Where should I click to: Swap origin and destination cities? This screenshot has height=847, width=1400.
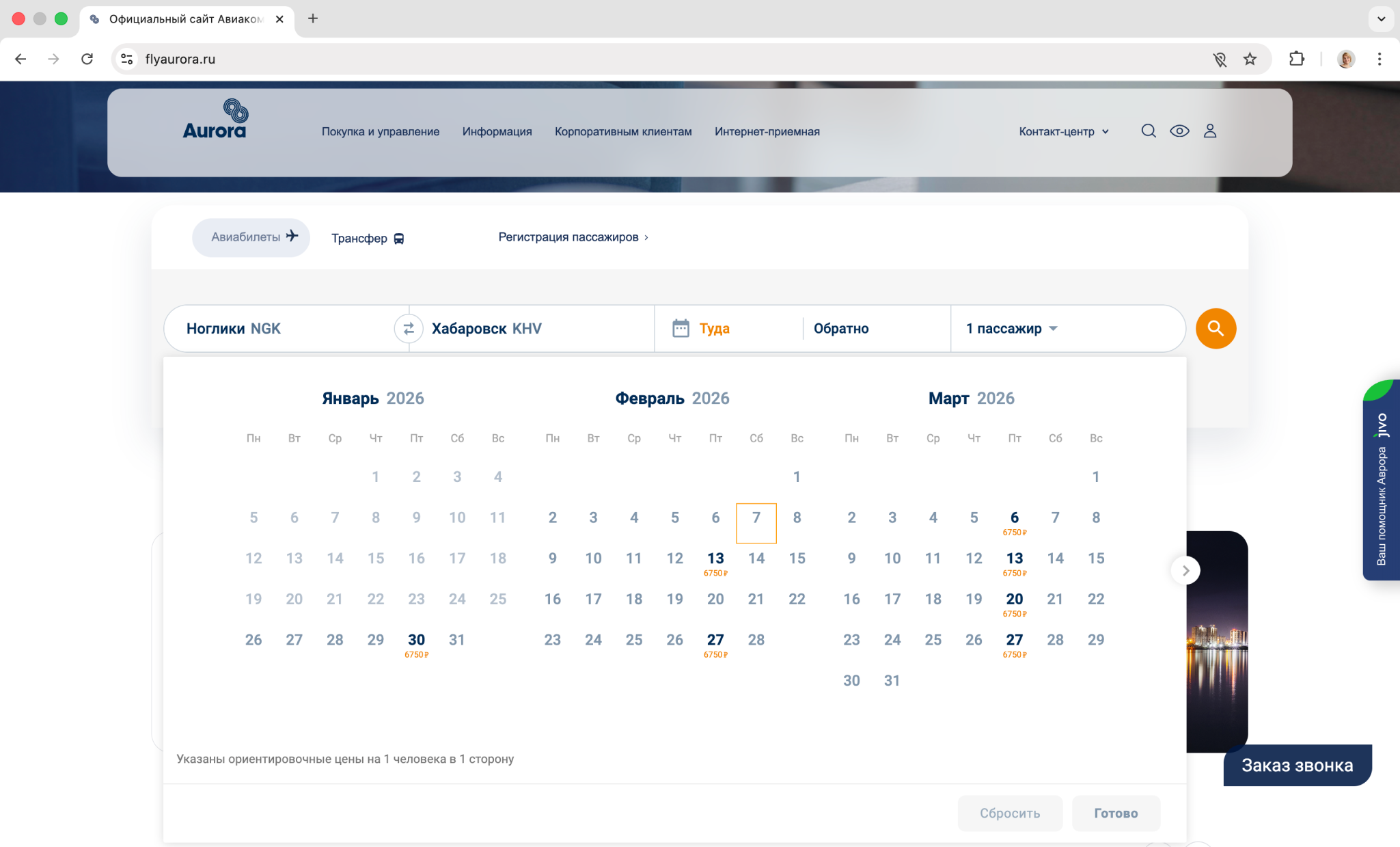(x=409, y=329)
